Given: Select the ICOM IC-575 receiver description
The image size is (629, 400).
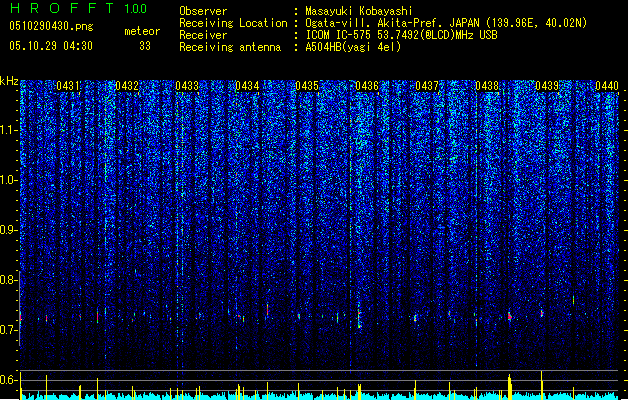Looking at the screenshot, I should pyautogui.click(x=401, y=35).
